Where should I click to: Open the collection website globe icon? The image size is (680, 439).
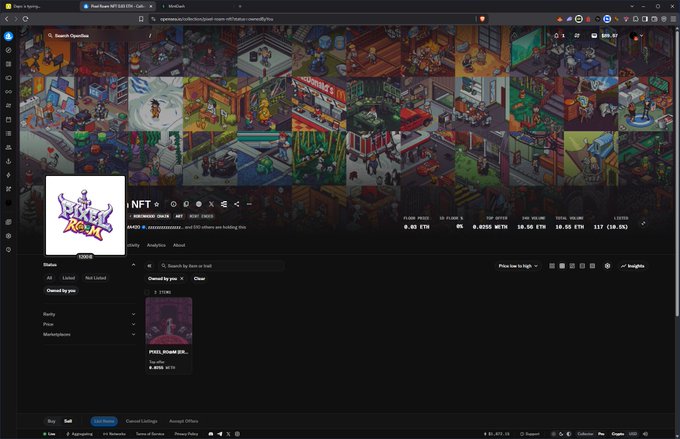point(199,204)
